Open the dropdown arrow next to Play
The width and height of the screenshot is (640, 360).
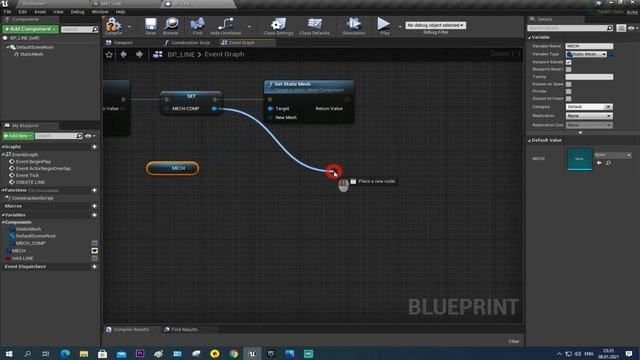400,27
